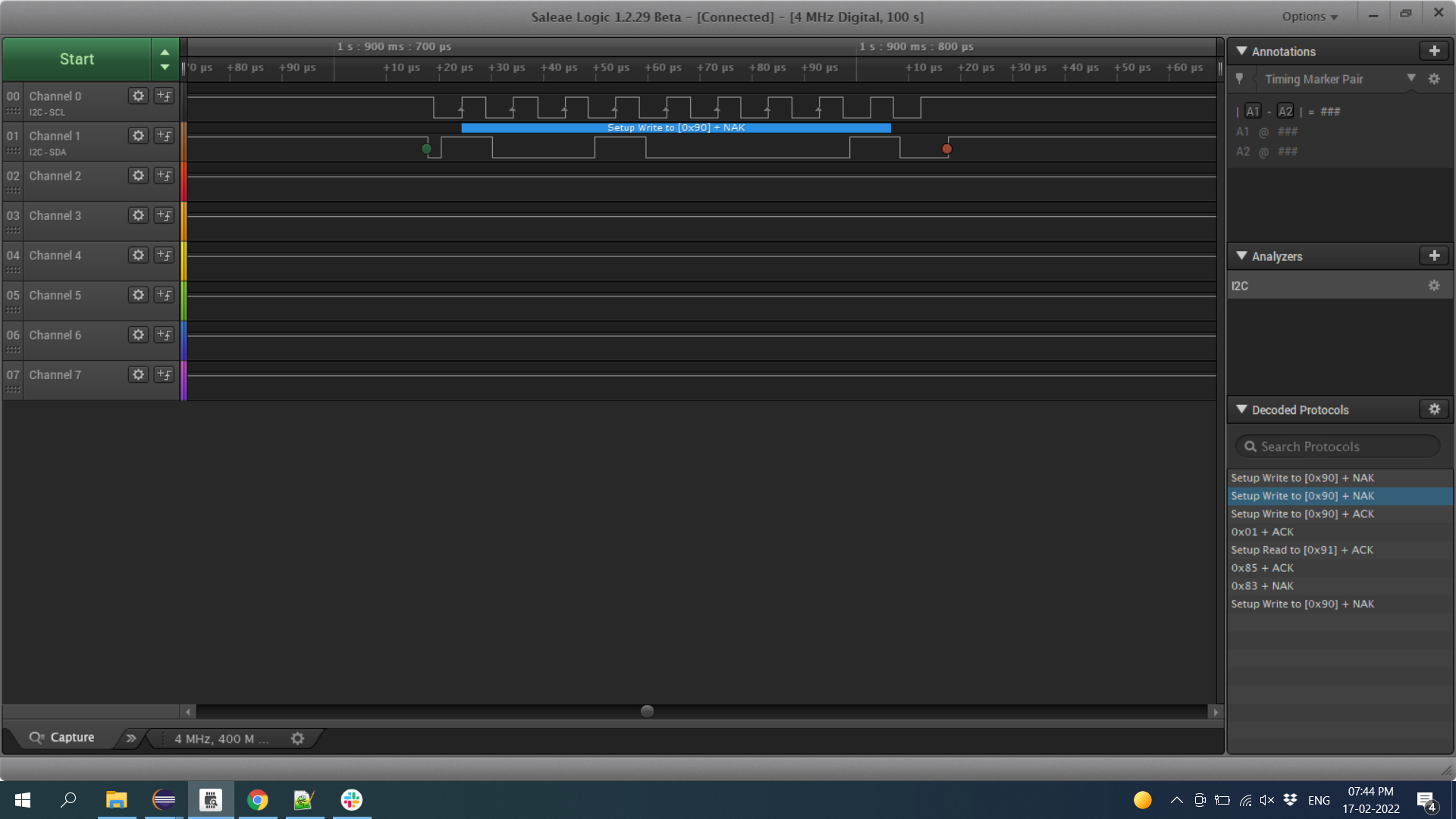Open Google Chrome from taskbar
This screenshot has width=1456, height=819.
pyautogui.click(x=258, y=800)
